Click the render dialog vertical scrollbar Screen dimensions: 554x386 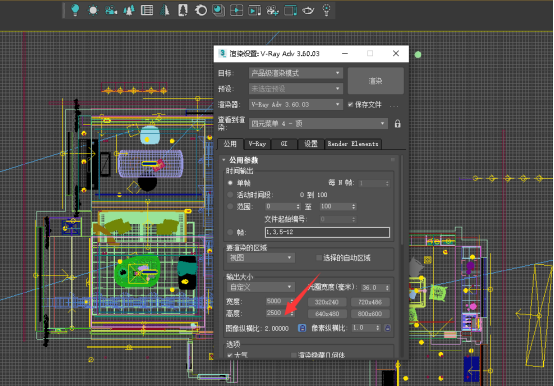click(402, 200)
